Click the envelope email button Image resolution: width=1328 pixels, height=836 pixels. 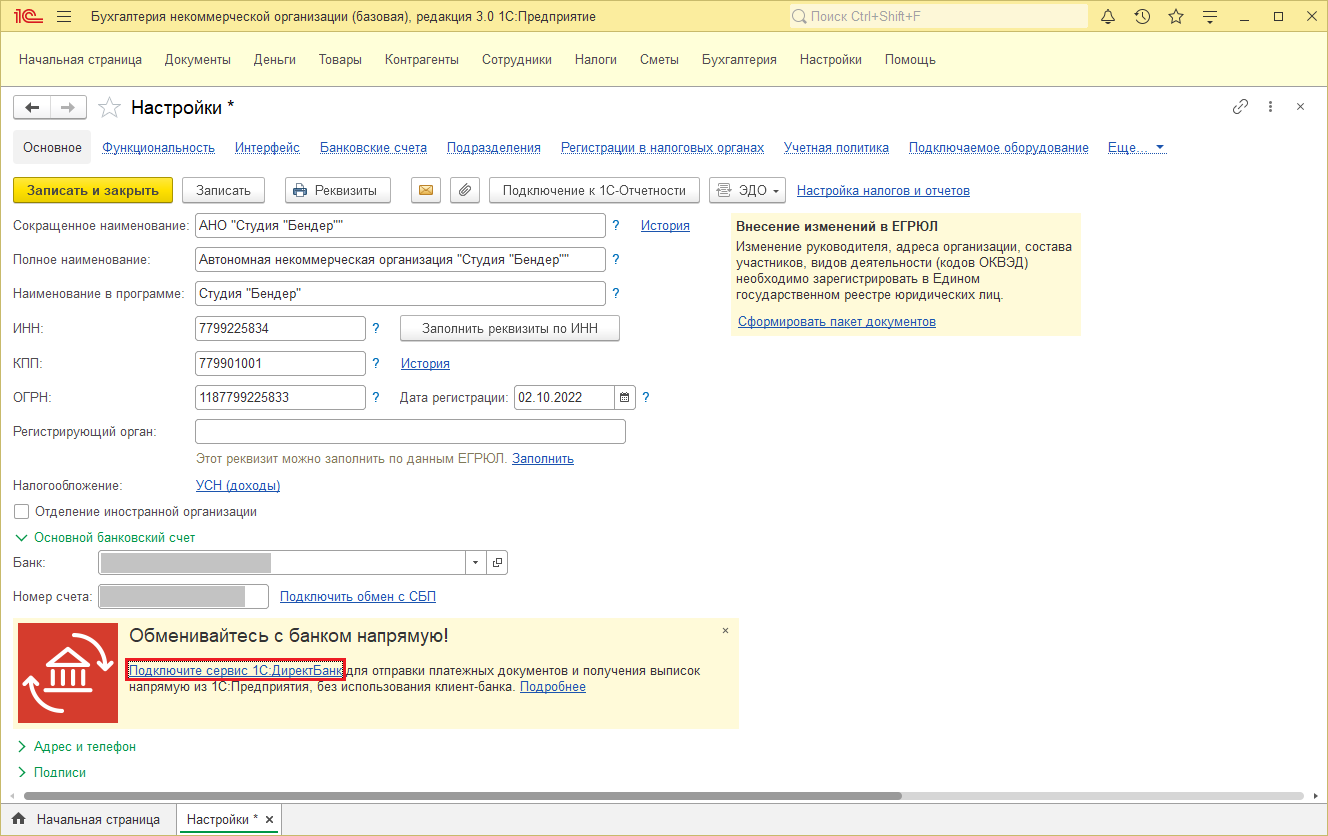pyautogui.click(x=426, y=190)
